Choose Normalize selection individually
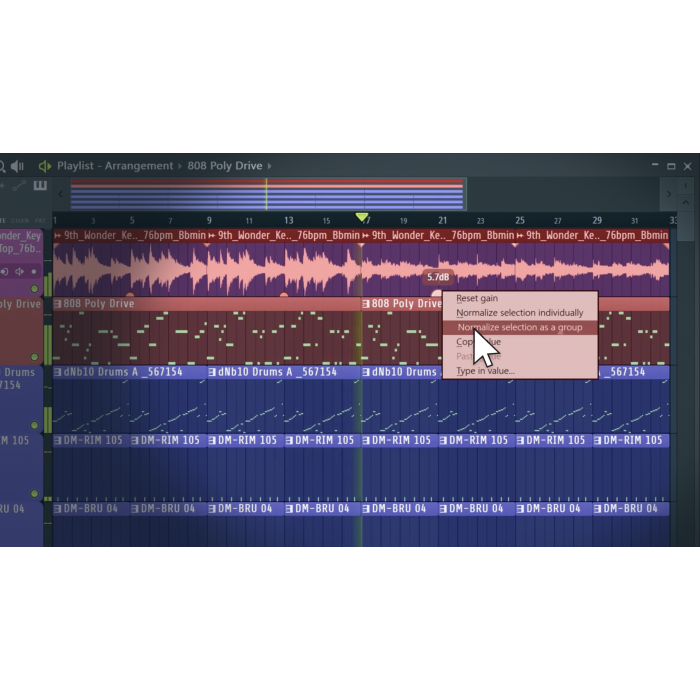Screen dimensions: 700x700 pos(520,312)
